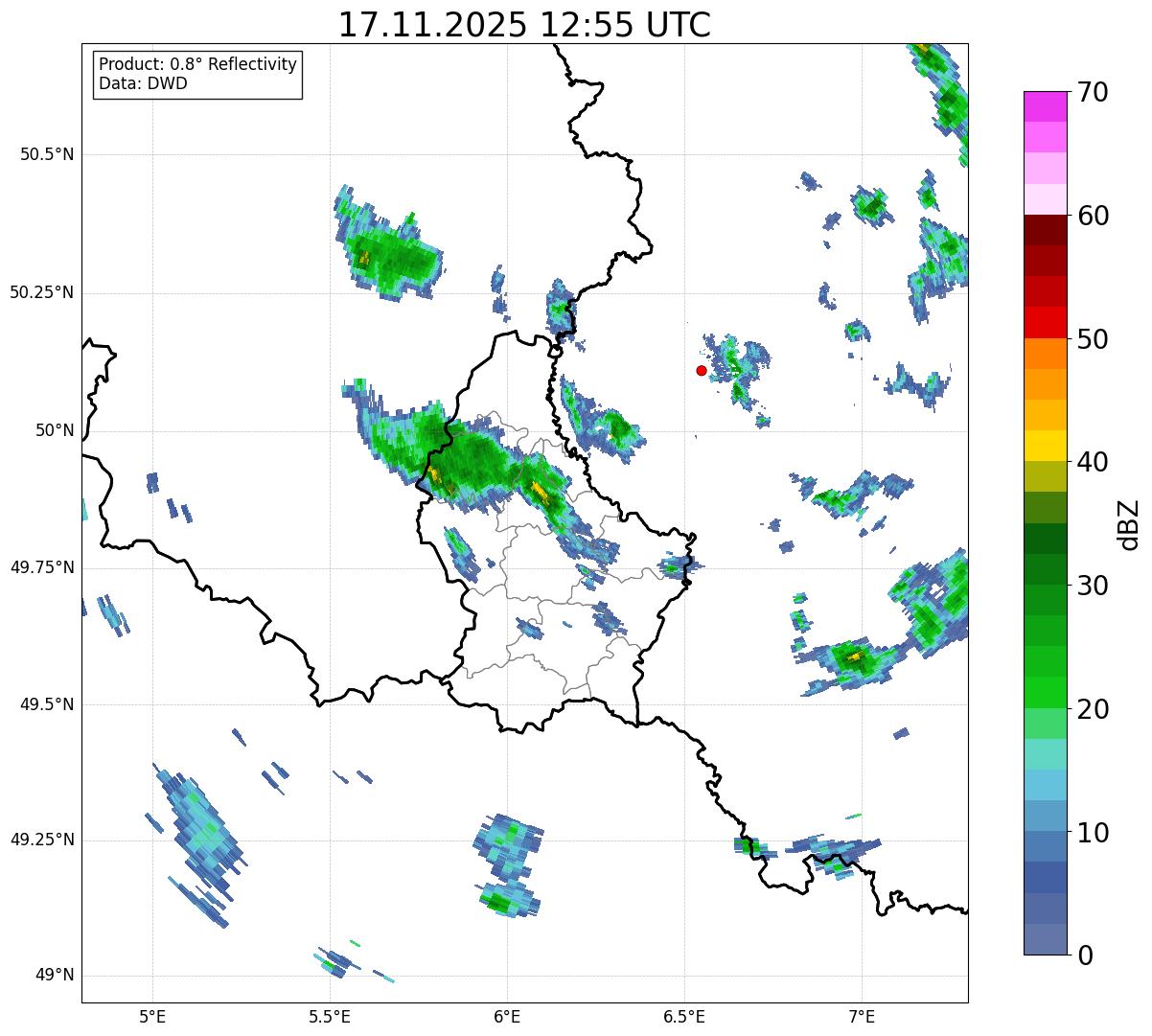
Task: Click the colorbar tick label "70"
Action: click(1093, 92)
